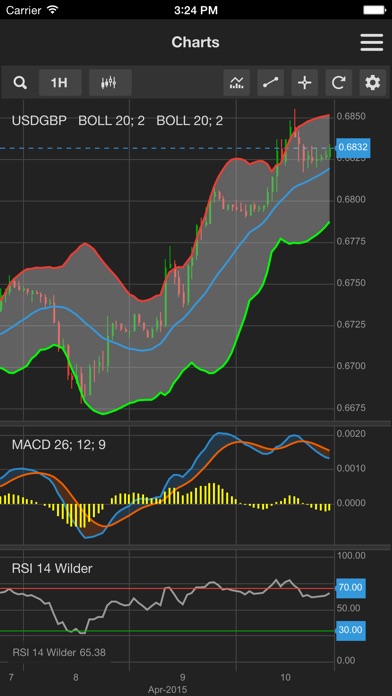The width and height of the screenshot is (392, 696).
Task: Select the 0.6832 current price tag
Action: pos(352,147)
